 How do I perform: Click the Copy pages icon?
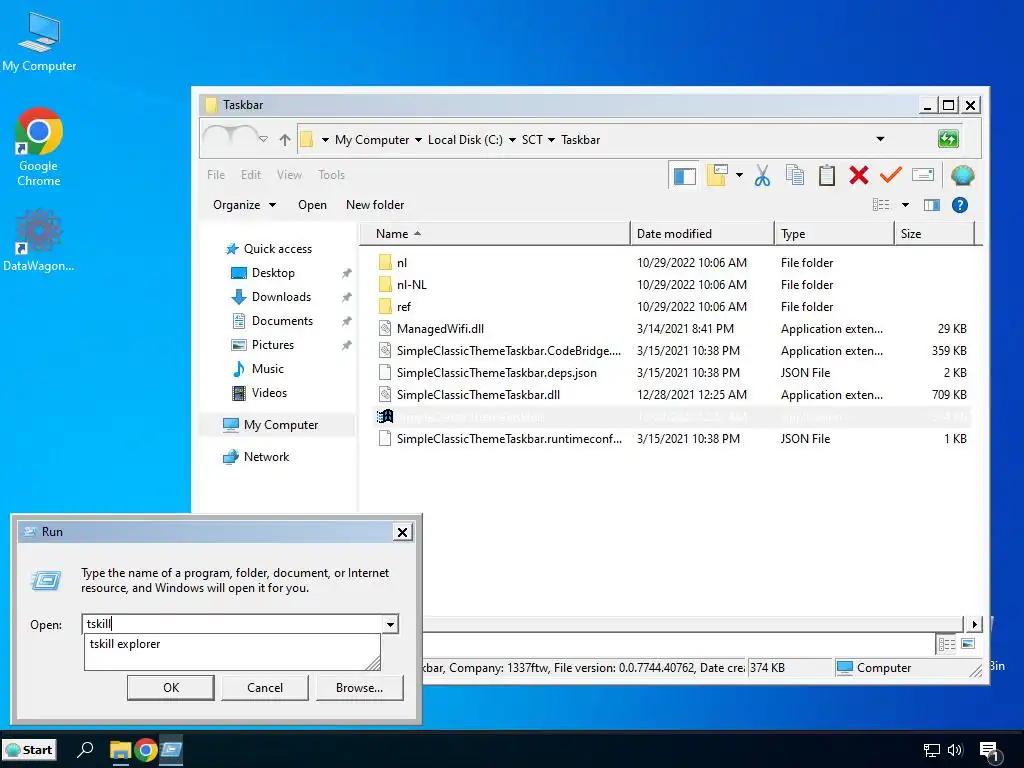[794, 175]
